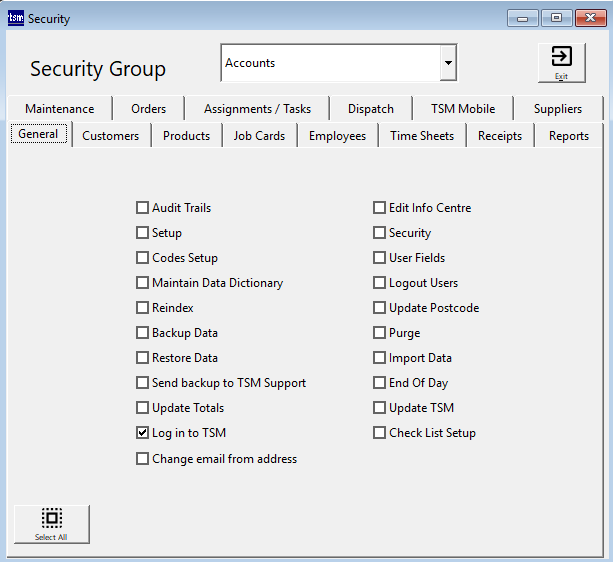Enable the Audit Trails checkbox

(142, 208)
